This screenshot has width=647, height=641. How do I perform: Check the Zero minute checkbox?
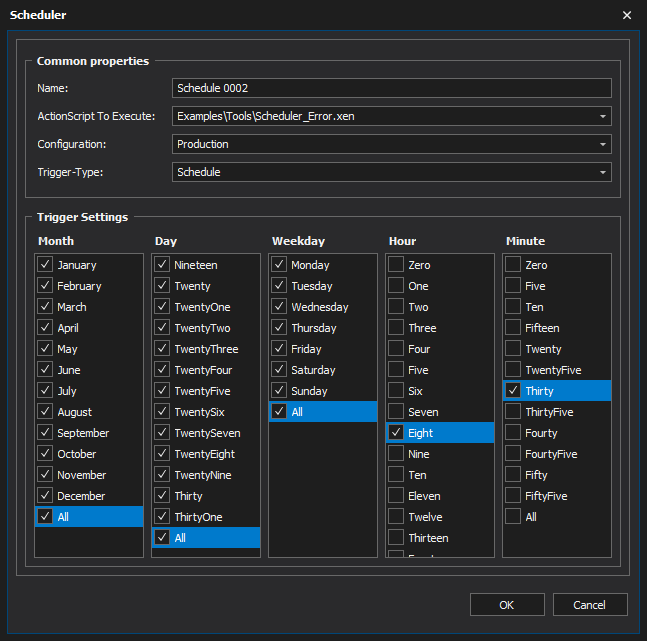coord(513,265)
